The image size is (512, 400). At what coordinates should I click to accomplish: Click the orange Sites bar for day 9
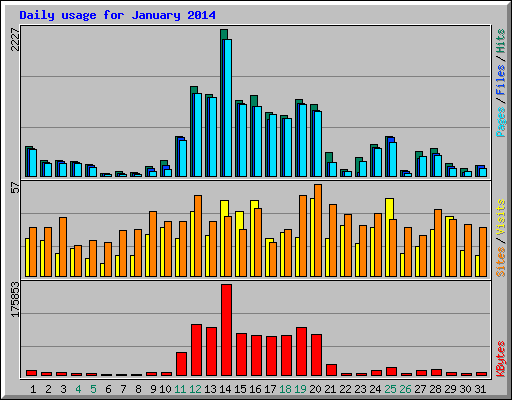[153, 244]
